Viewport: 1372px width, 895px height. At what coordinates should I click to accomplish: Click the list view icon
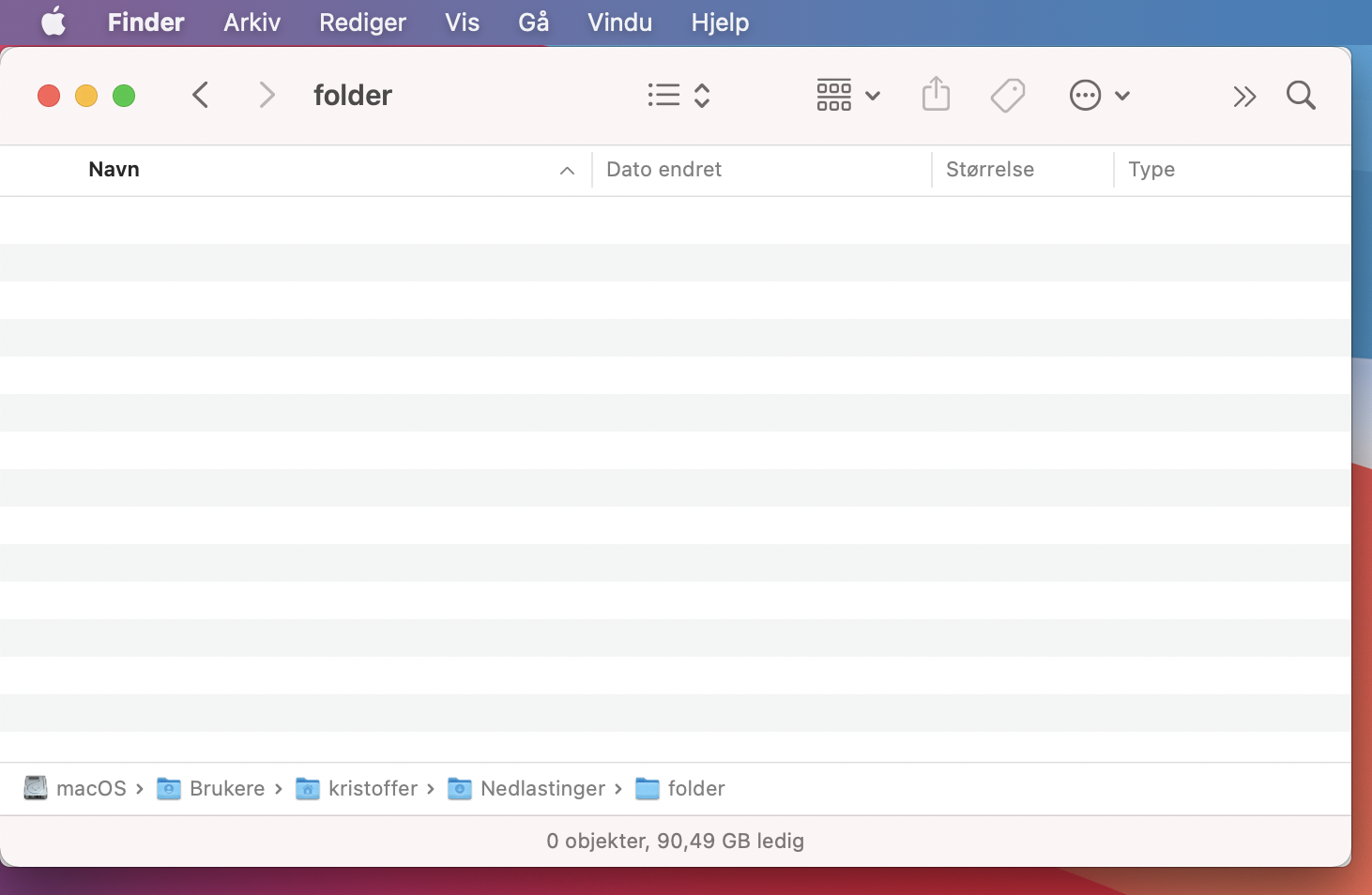[x=663, y=95]
